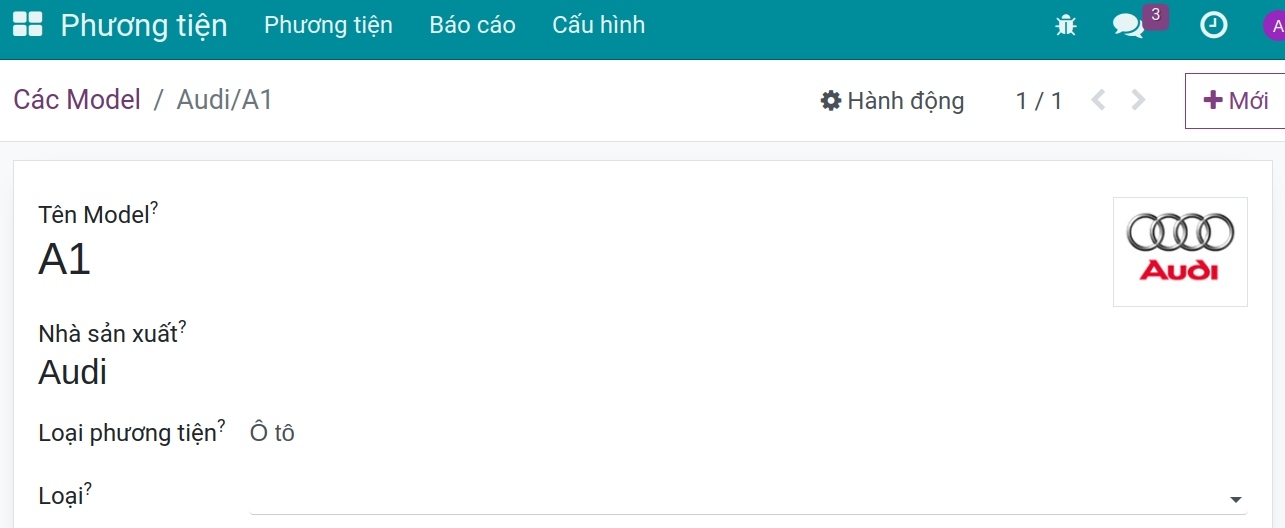Edit the Tên Model field A1

(65, 260)
